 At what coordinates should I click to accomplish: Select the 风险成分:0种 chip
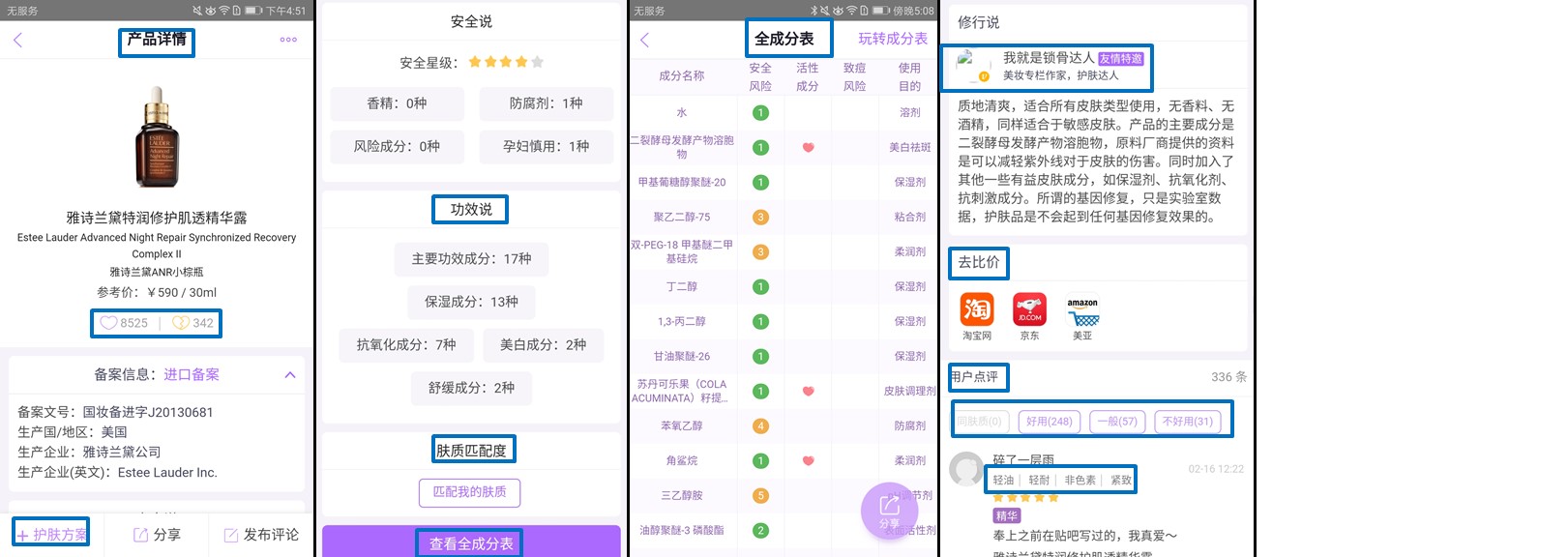[397, 146]
